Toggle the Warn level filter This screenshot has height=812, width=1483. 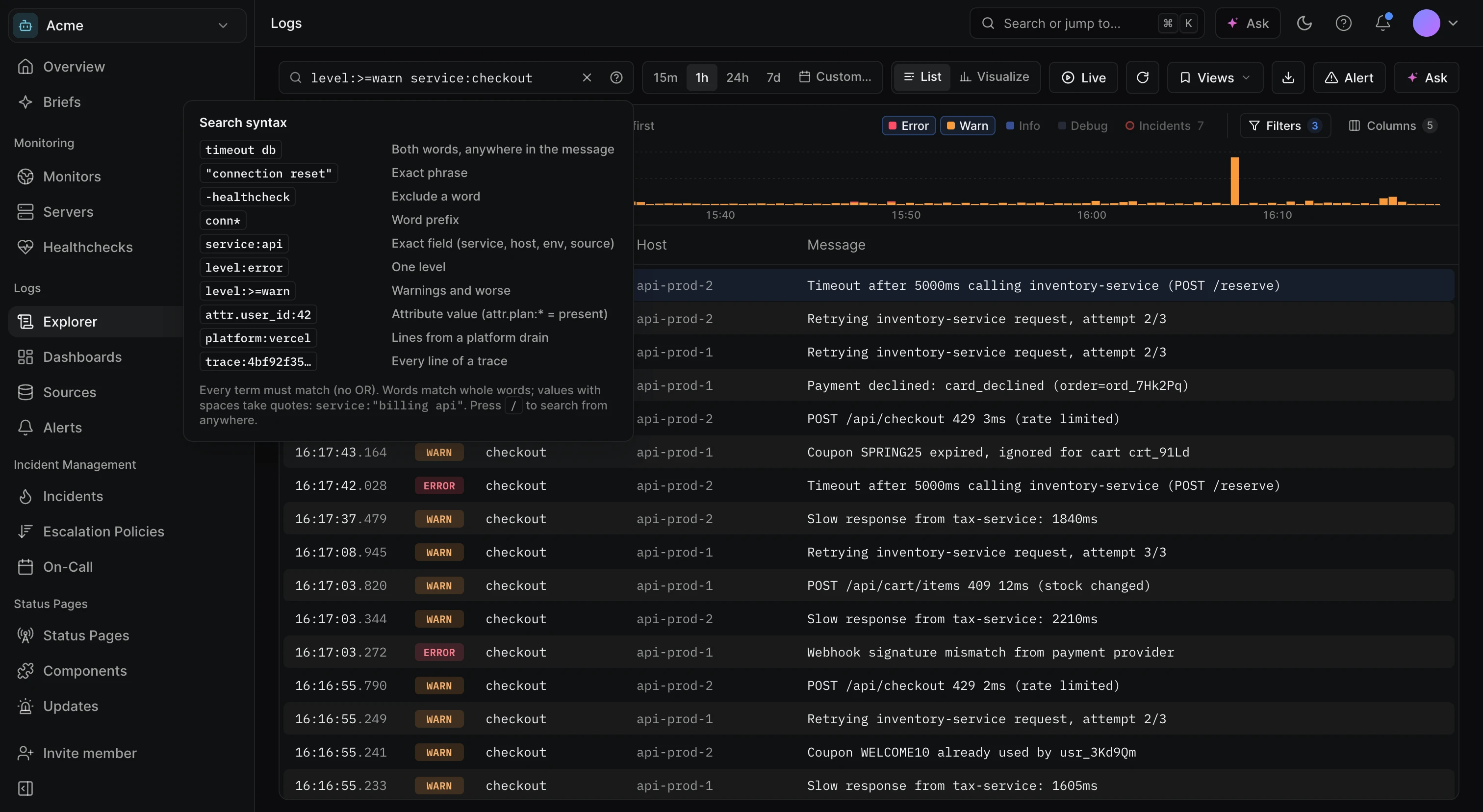tap(967, 126)
